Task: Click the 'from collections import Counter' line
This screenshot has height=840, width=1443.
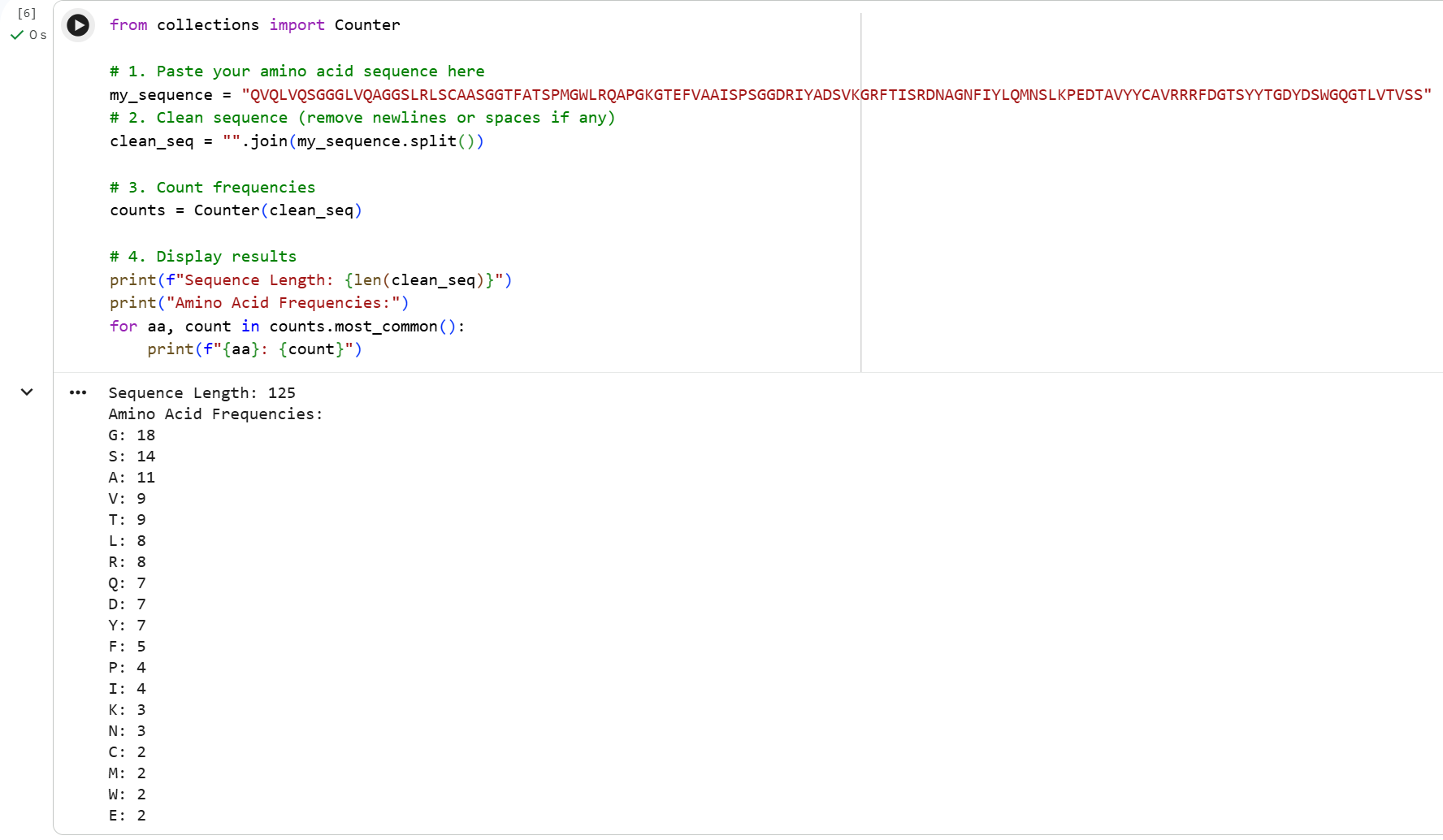Action: [x=254, y=25]
